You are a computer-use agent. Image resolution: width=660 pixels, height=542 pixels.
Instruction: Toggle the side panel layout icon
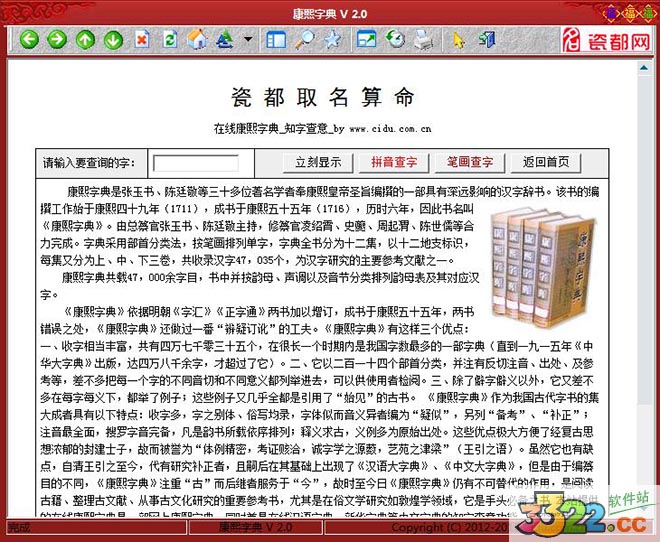[276, 40]
